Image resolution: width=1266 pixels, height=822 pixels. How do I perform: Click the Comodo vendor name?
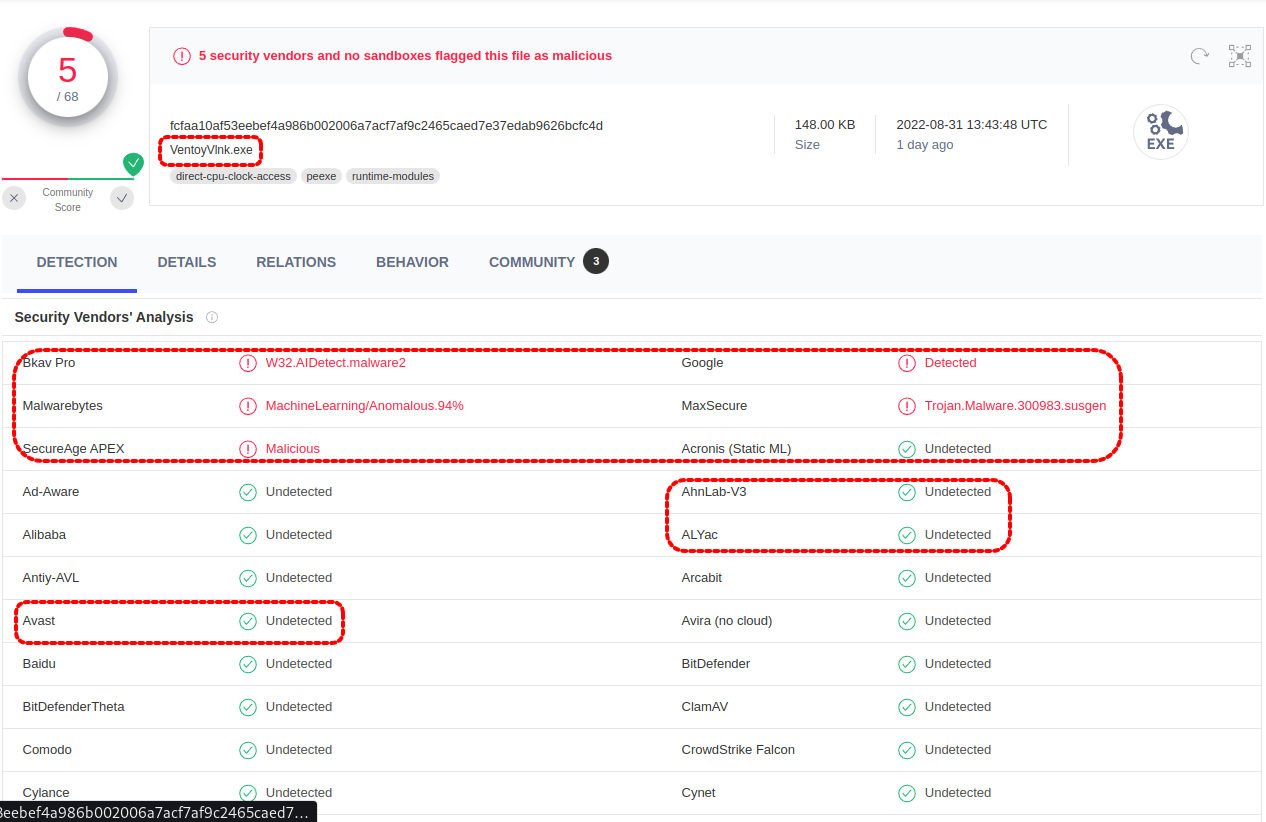47,750
